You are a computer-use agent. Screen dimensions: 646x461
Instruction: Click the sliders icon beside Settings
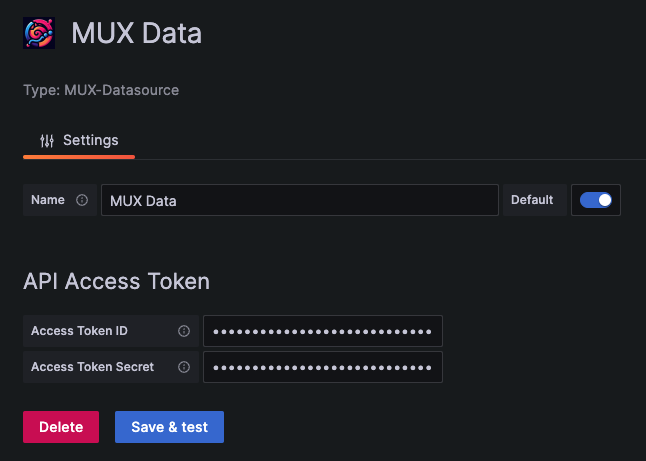47,140
